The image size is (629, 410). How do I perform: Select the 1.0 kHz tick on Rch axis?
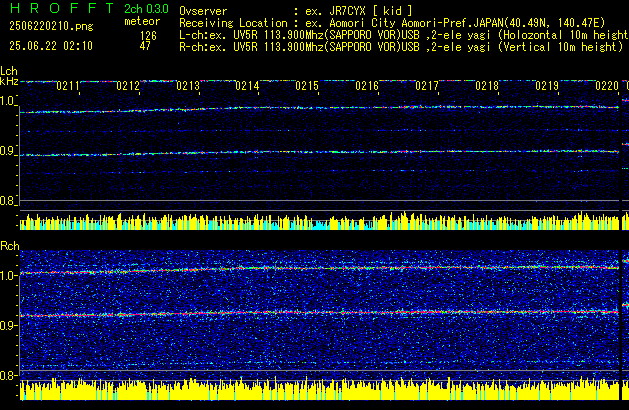(8, 276)
